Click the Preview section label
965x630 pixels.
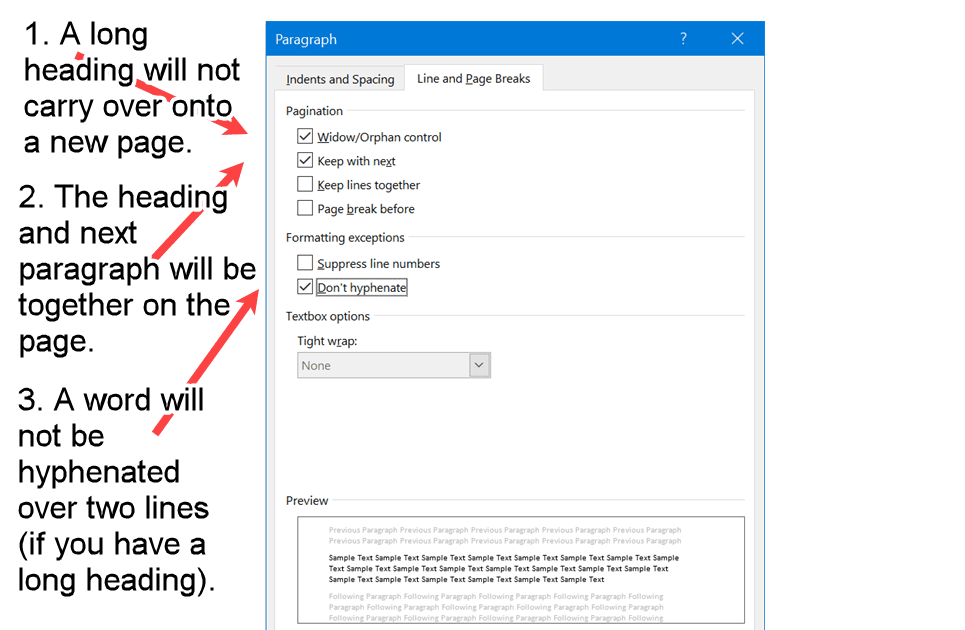(x=307, y=501)
